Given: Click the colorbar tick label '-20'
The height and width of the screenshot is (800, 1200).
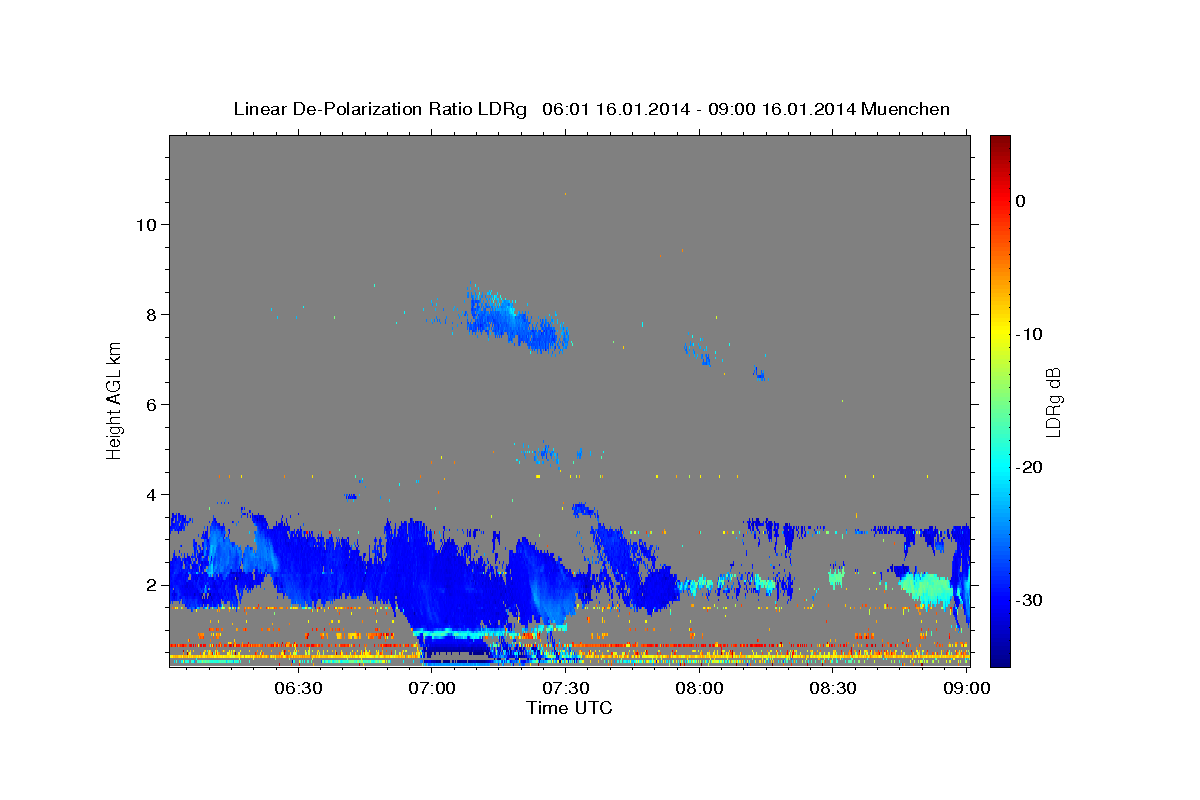Looking at the screenshot, I should [x=1029, y=467].
